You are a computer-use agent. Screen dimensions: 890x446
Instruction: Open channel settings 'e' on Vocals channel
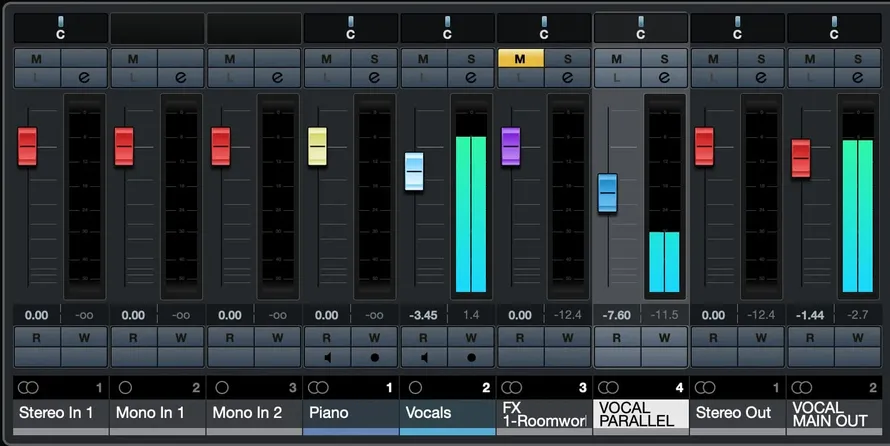pyautogui.click(x=471, y=78)
